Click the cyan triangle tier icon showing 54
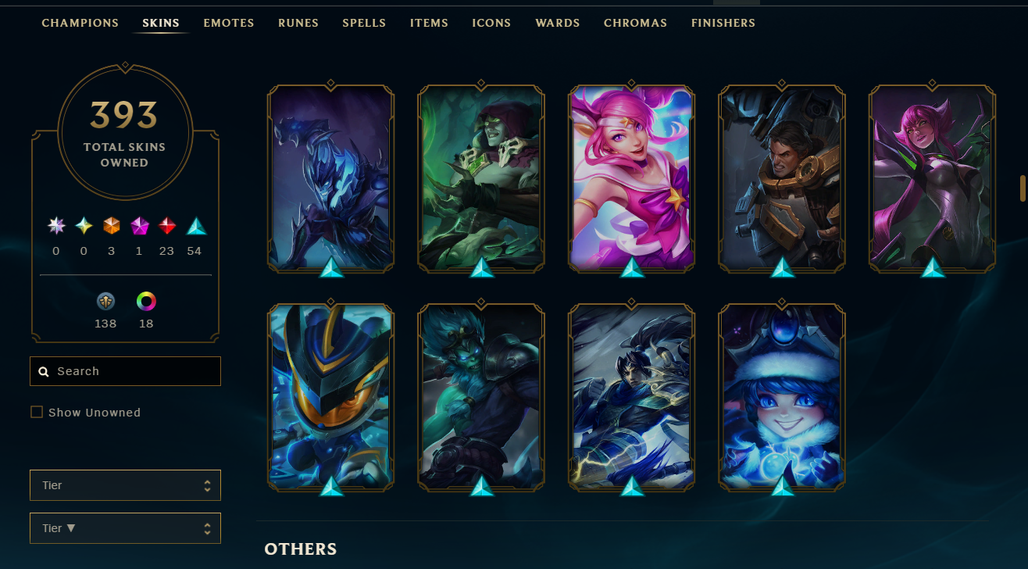Screen dimensions: 1028x569 point(196,226)
